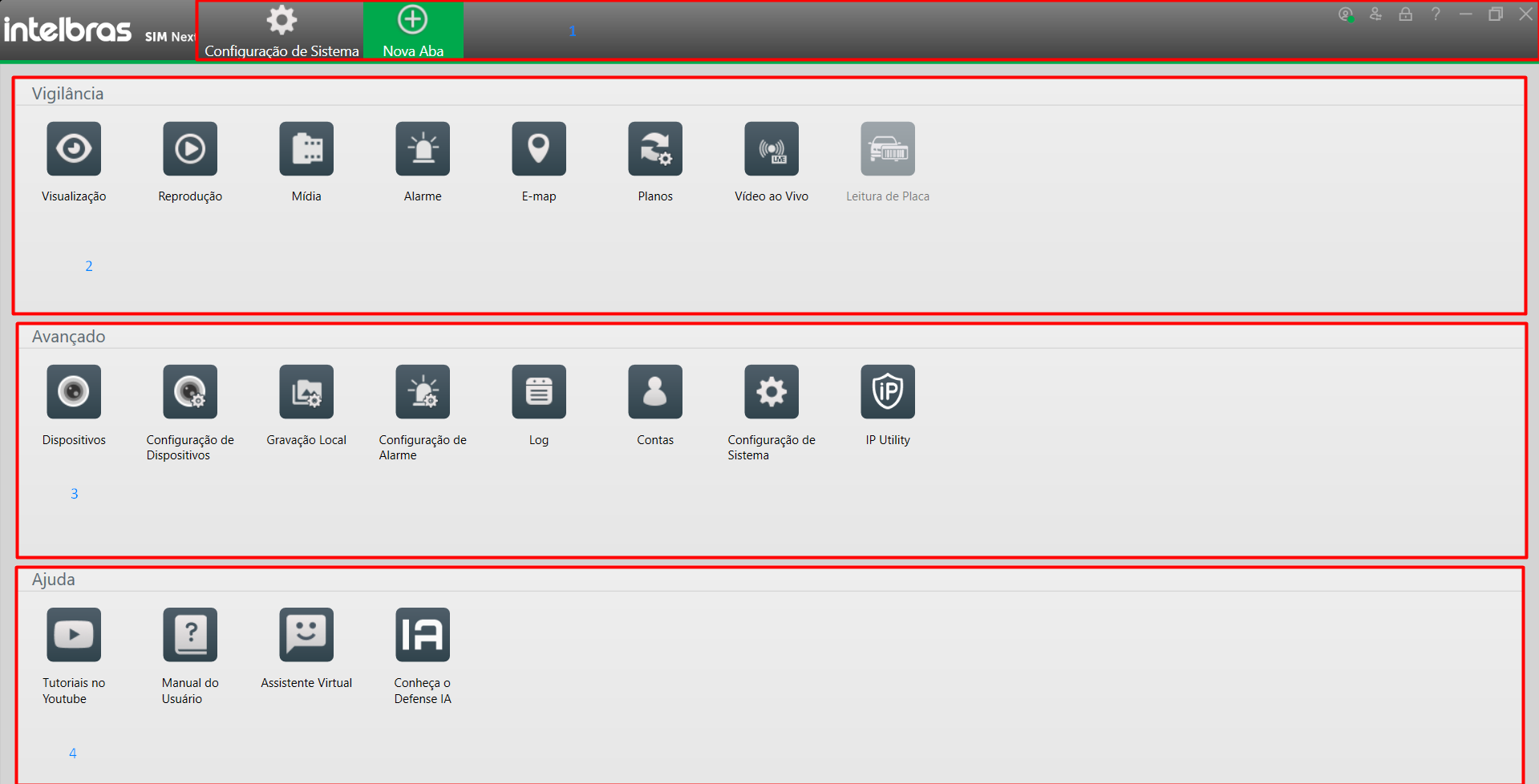Open Tutoriais no Youtube
This screenshot has height=784, width=1539.
(74, 635)
